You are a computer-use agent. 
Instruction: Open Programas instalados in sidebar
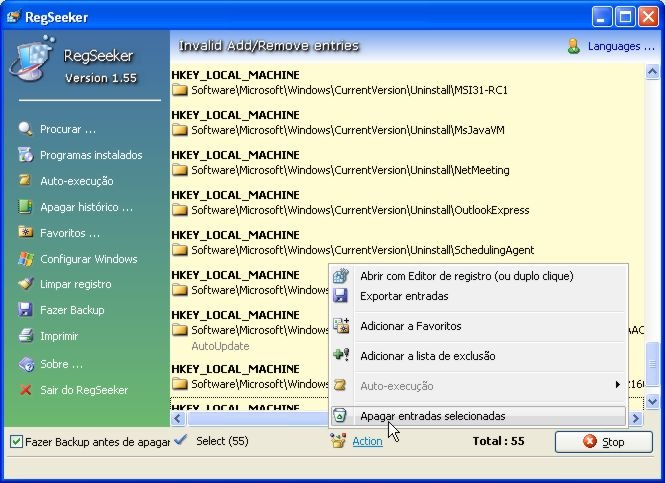(91, 155)
